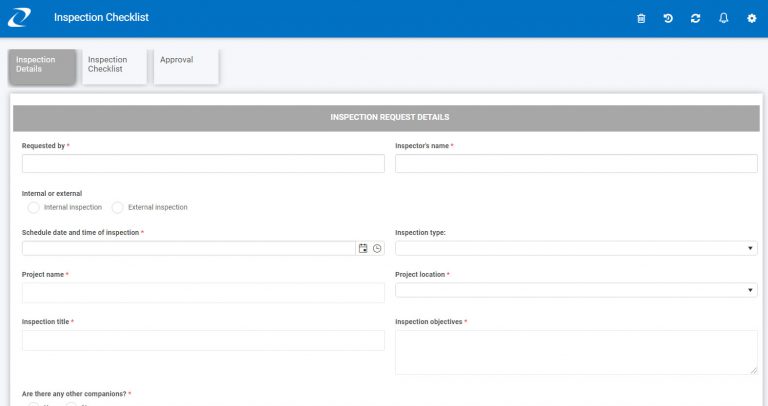Click the refresh sync icon
The height and width of the screenshot is (406, 768).
coord(696,19)
